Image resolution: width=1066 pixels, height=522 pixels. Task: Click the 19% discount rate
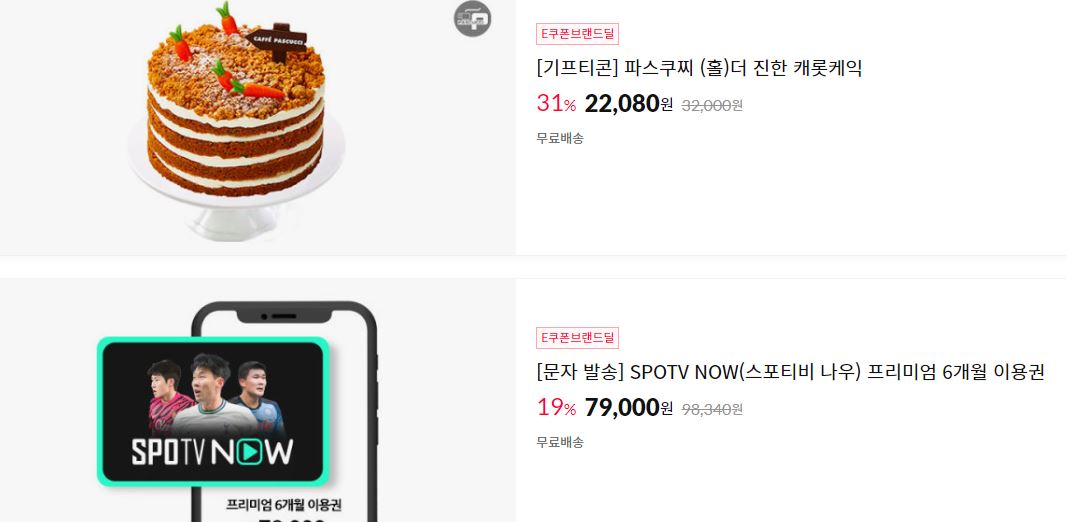click(x=556, y=408)
